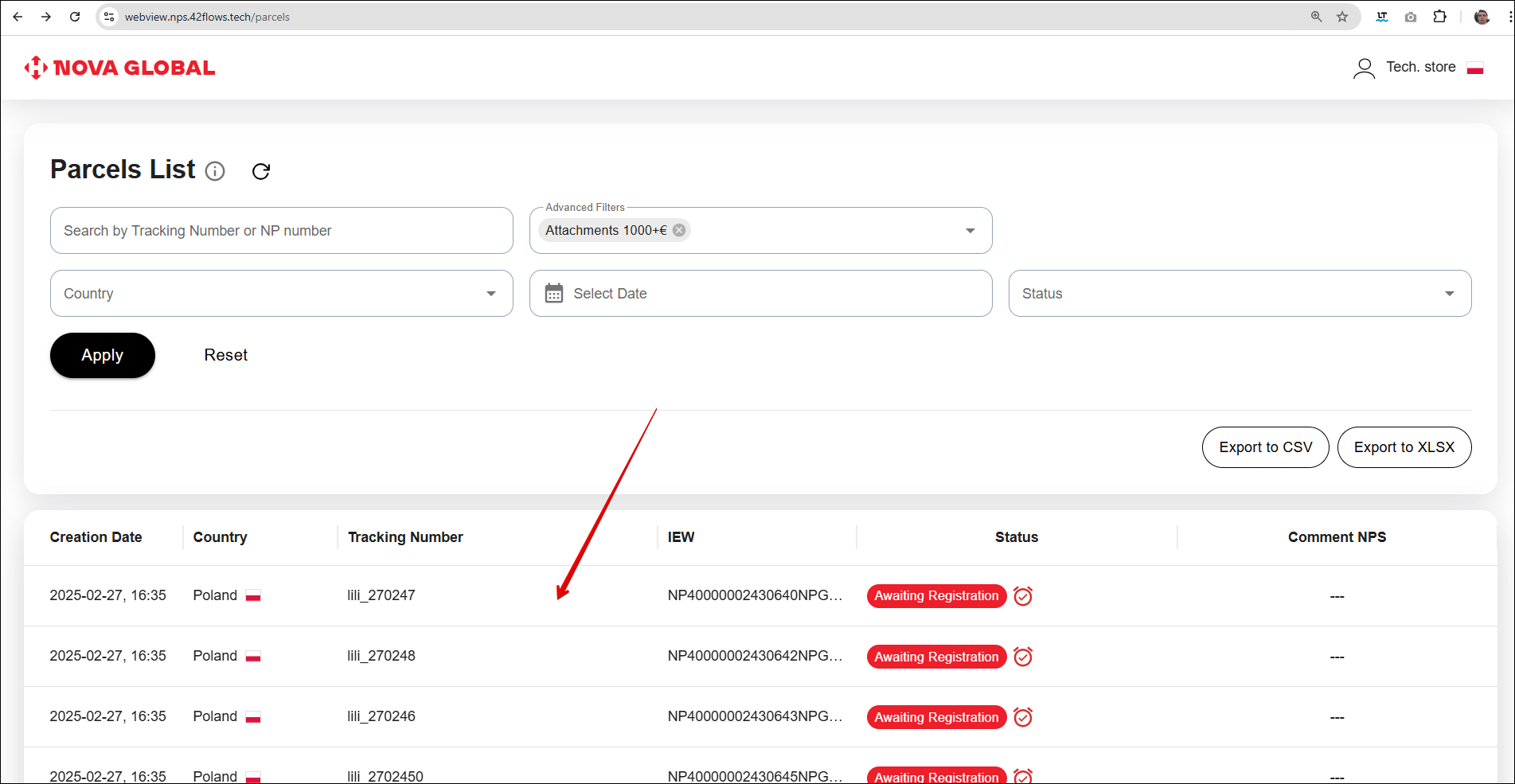Screen dimensions: 1515x784
Task: Click the Nova Global logo
Action: pyautogui.click(x=120, y=68)
